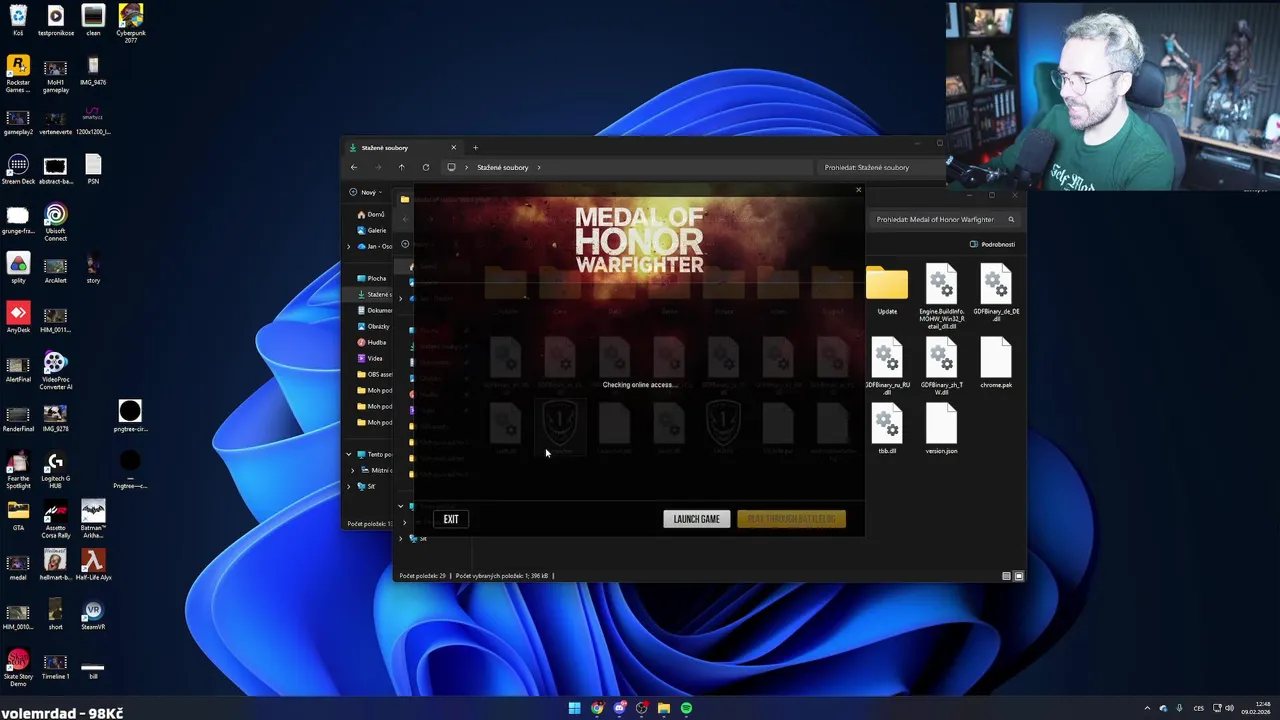Close the Stažené soubory tab

pos(453,148)
